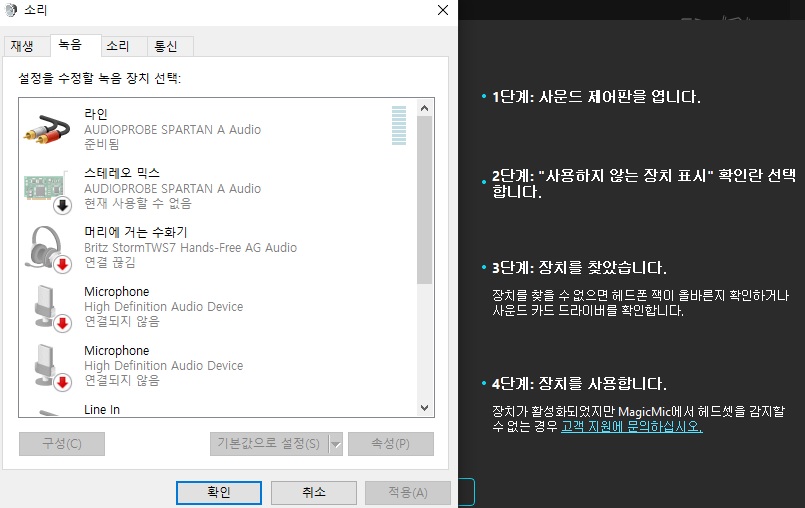This screenshot has width=805, height=508.
Task: Click the 기본값으로 설정(S) button
Action: (x=269, y=444)
